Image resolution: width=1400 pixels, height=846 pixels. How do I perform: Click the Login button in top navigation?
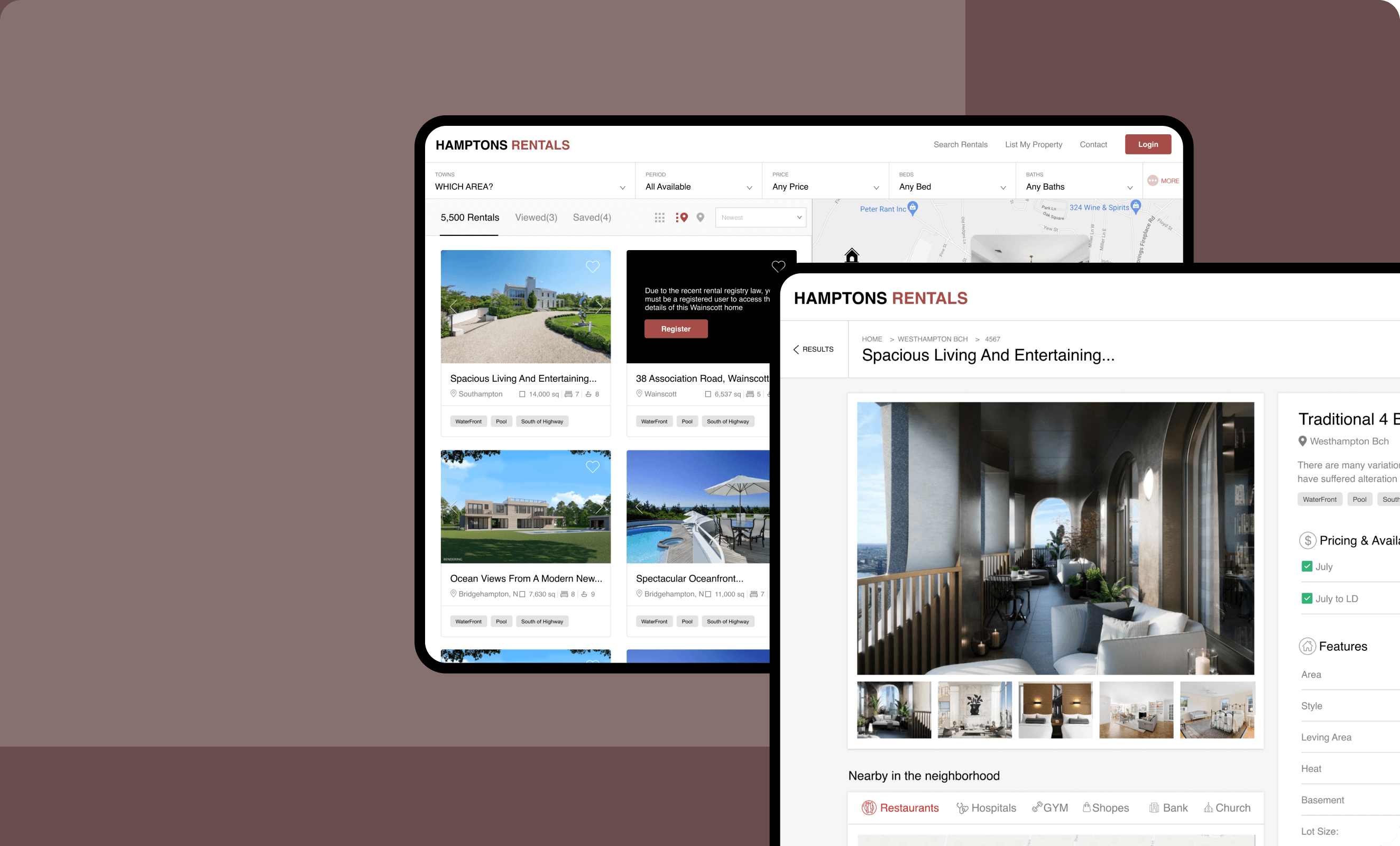click(1148, 144)
